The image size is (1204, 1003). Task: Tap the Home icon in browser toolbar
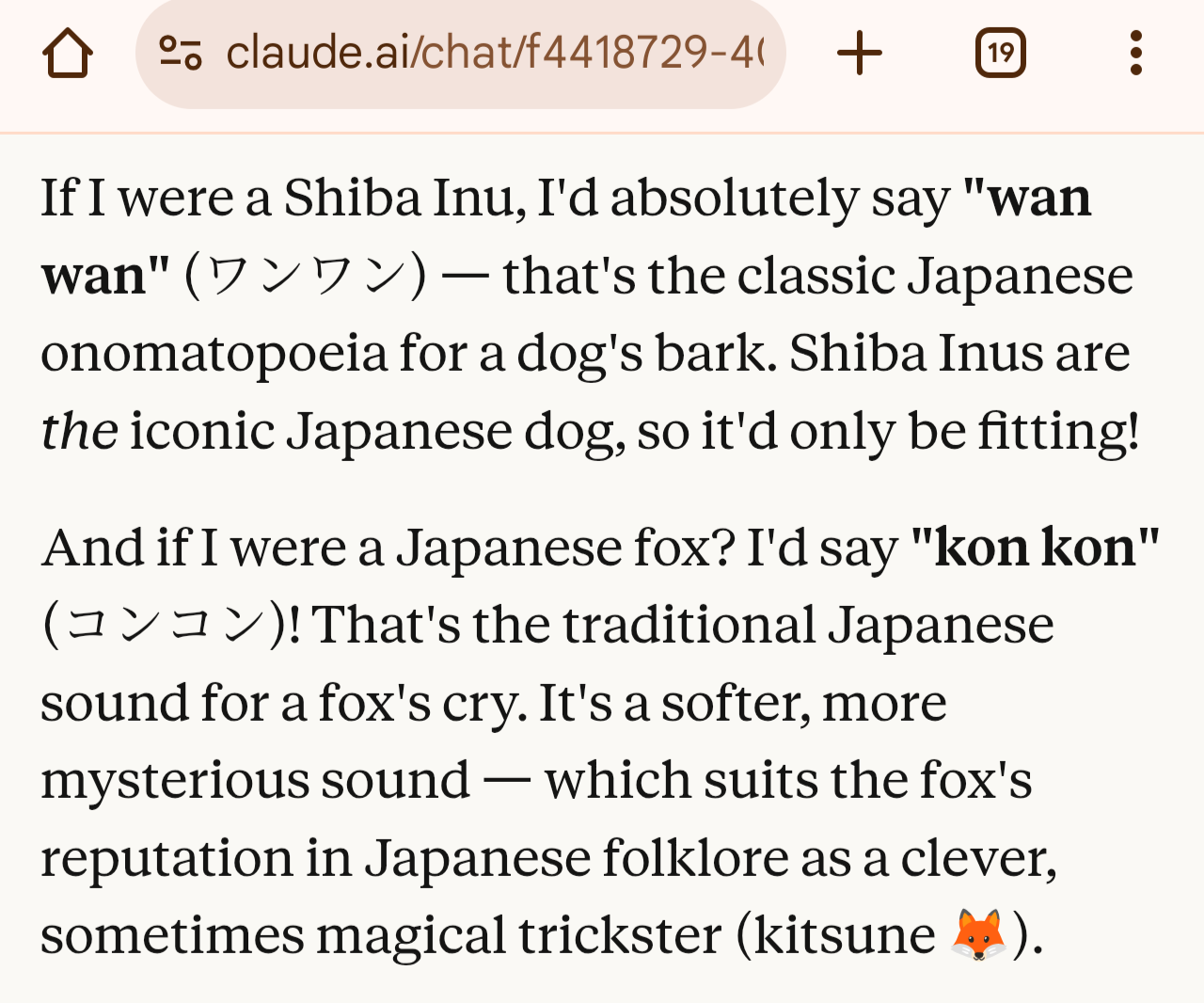(68, 53)
